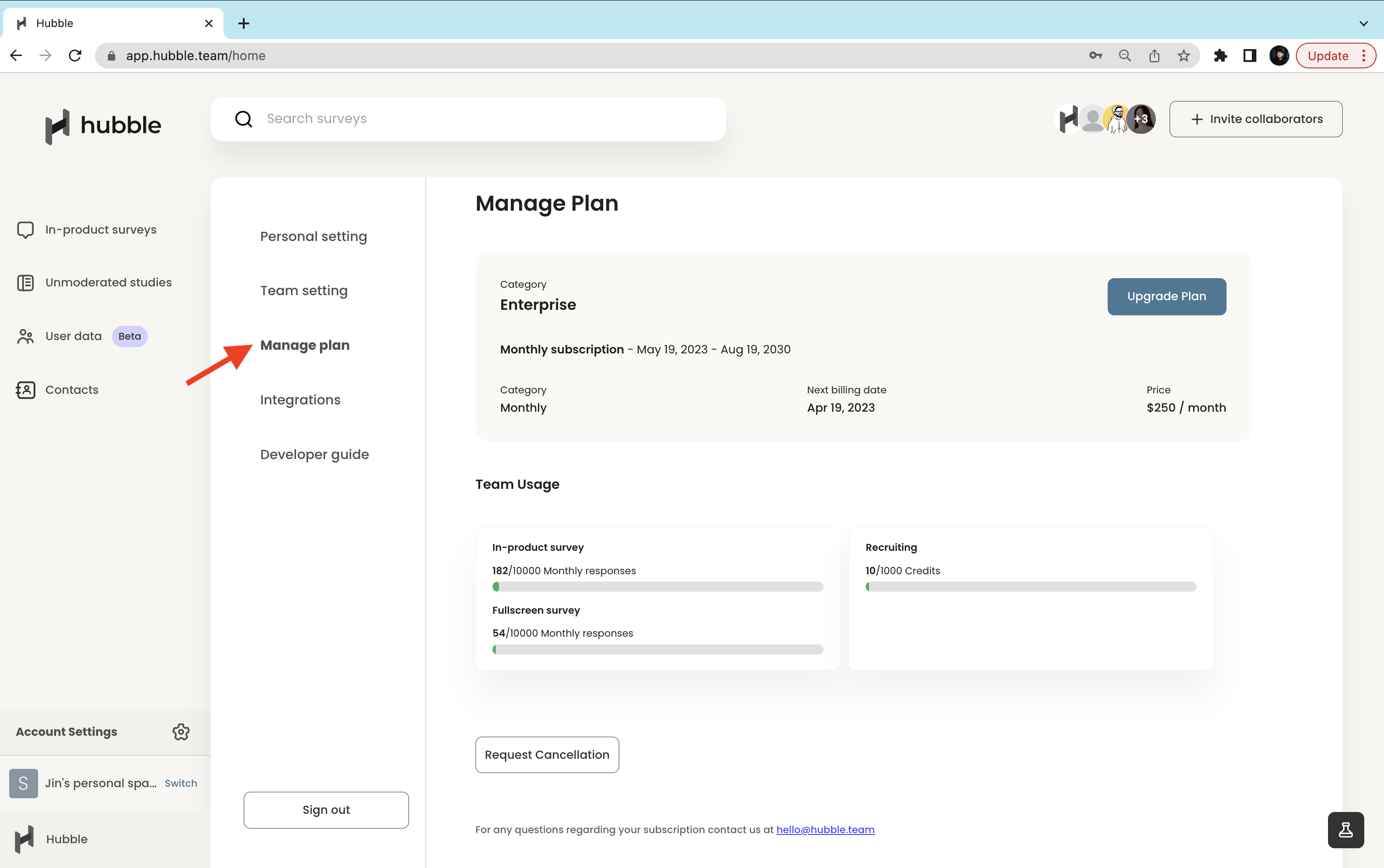This screenshot has height=868, width=1384.
Task: Click the Unmoderated studies list icon
Action: tap(25, 282)
